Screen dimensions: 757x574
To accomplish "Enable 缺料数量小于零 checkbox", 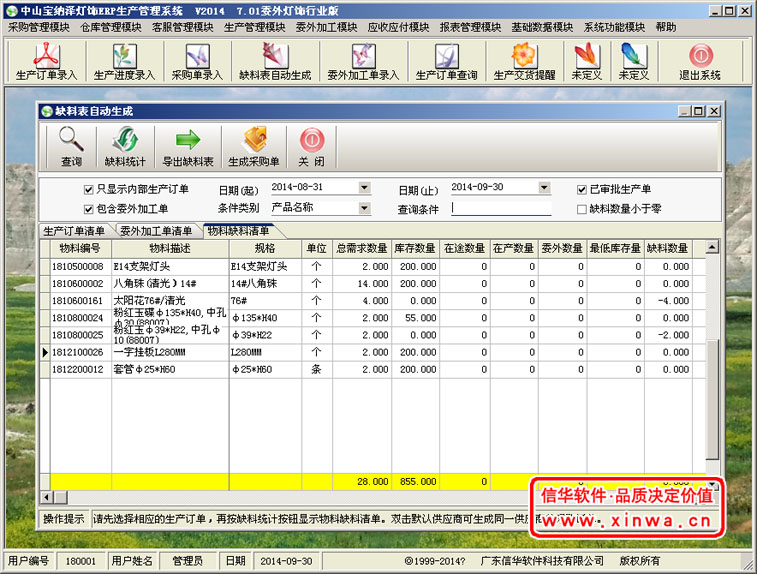I will 582,209.
